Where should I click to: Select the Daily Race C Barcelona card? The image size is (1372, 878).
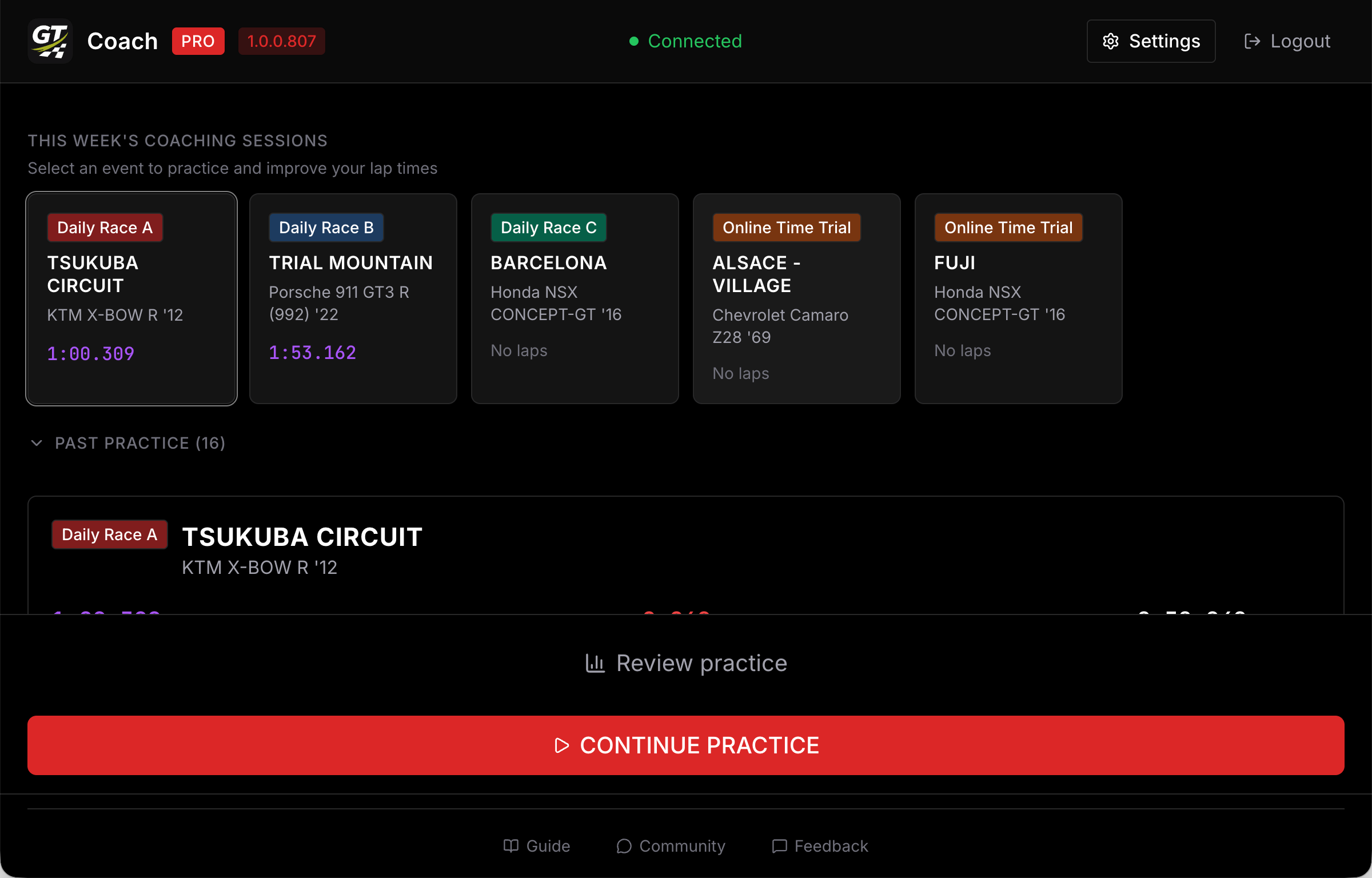pos(575,298)
